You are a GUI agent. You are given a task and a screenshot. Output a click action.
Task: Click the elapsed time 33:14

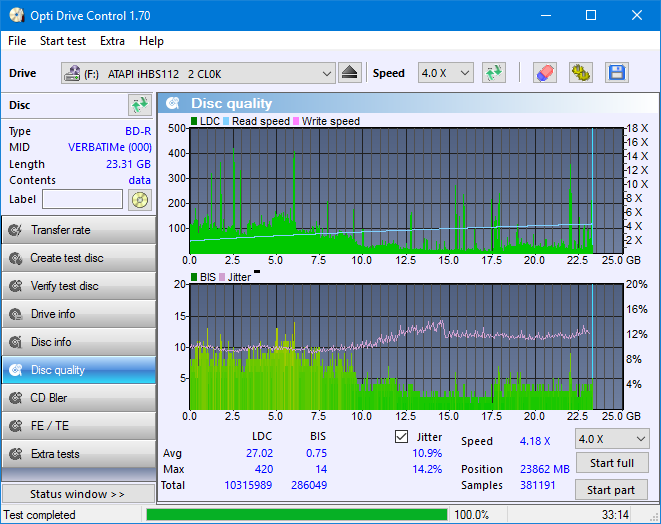(x=615, y=515)
